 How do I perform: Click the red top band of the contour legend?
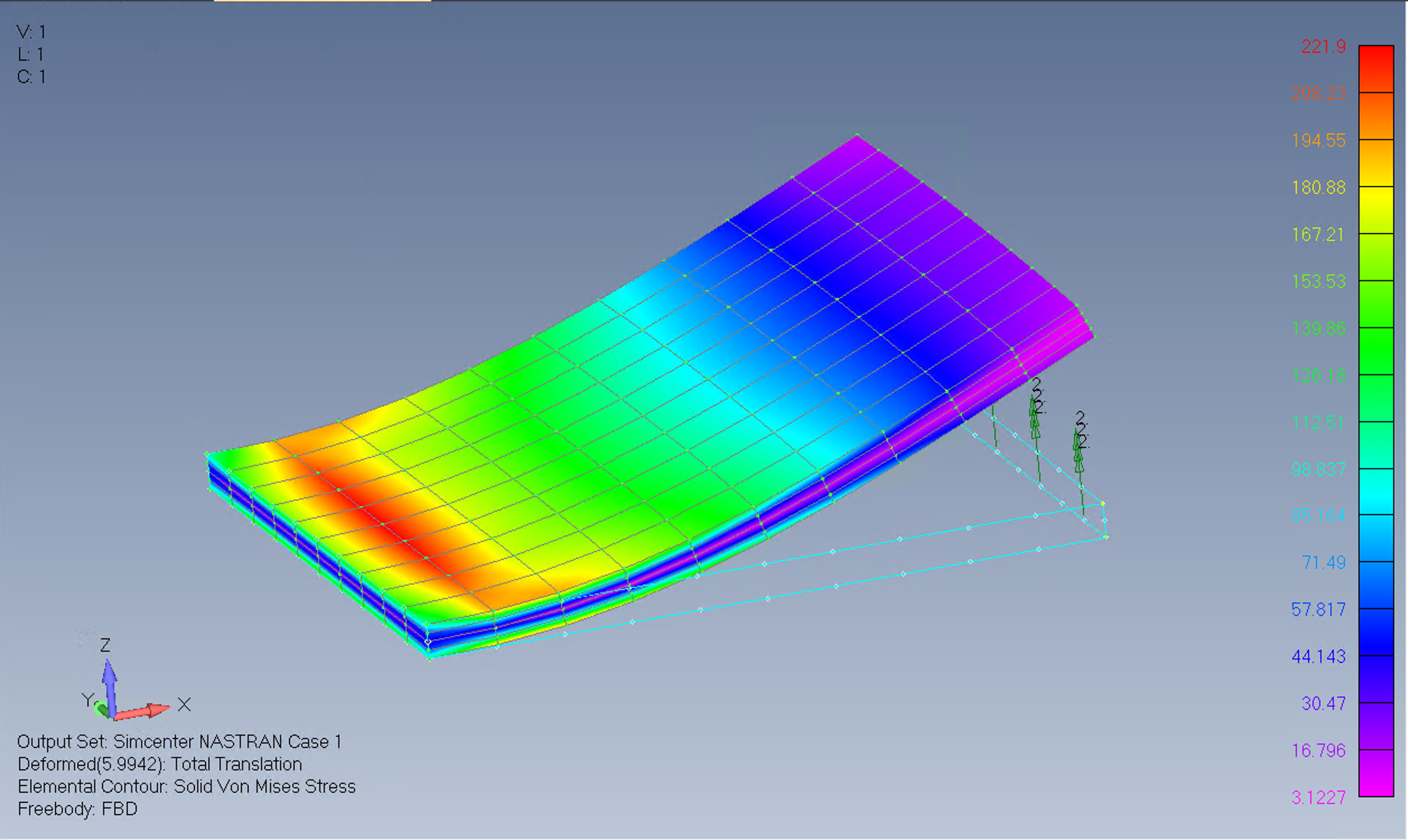1376,68
